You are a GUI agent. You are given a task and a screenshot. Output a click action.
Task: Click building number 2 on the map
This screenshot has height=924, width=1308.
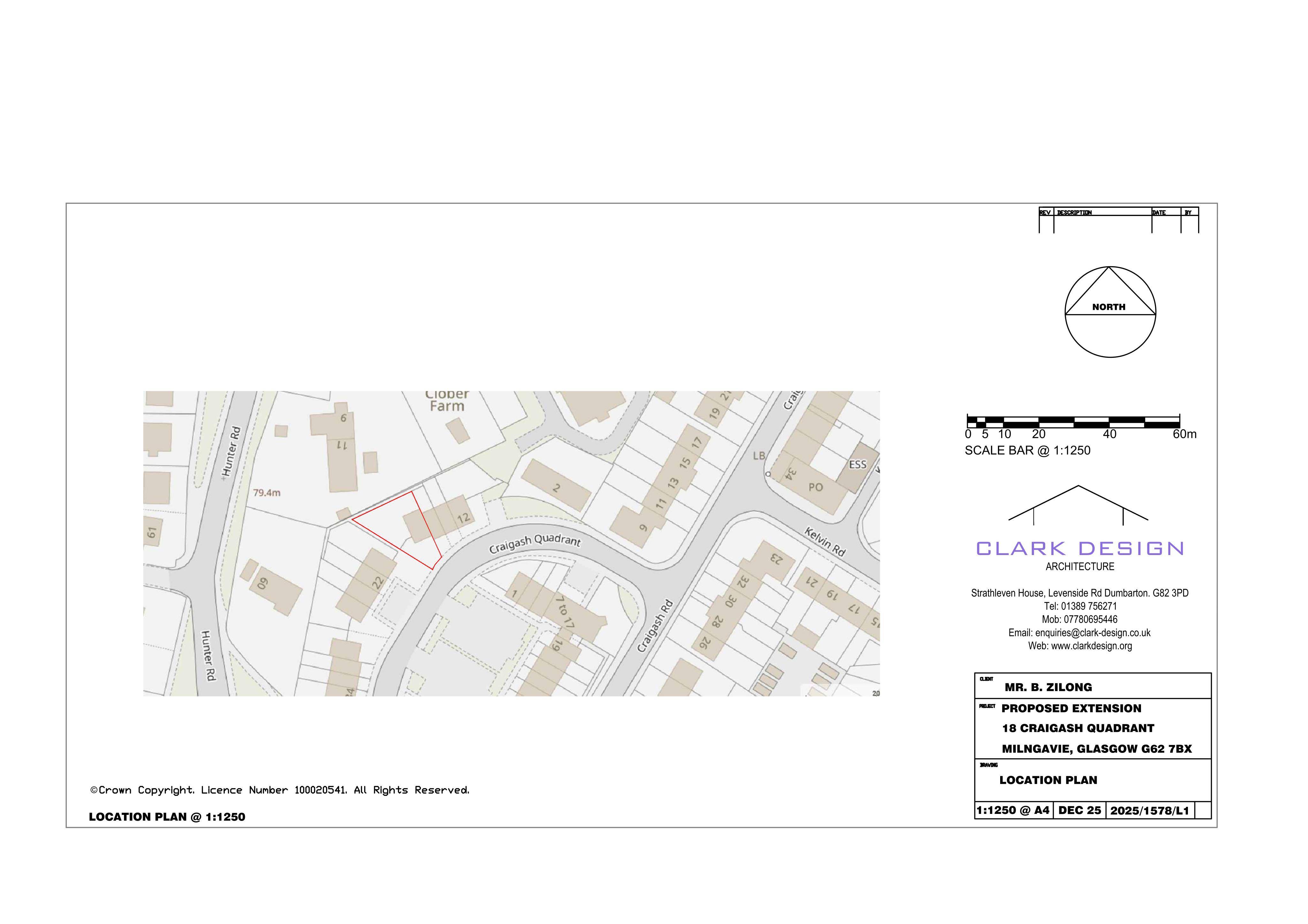coord(556,488)
